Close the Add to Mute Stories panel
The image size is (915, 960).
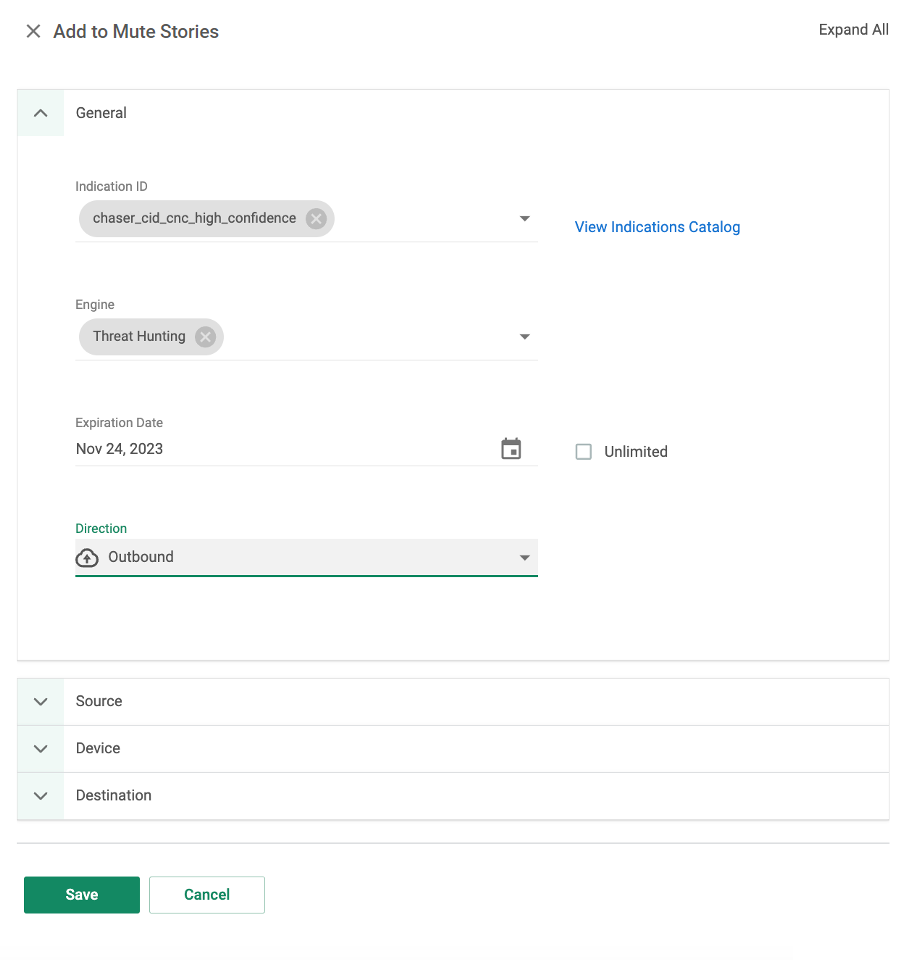pos(33,31)
